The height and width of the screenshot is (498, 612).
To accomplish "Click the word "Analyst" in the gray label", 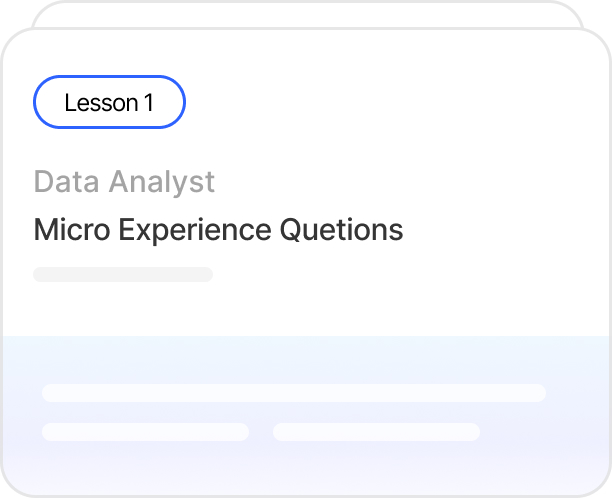I will pyautogui.click(x=163, y=182).
